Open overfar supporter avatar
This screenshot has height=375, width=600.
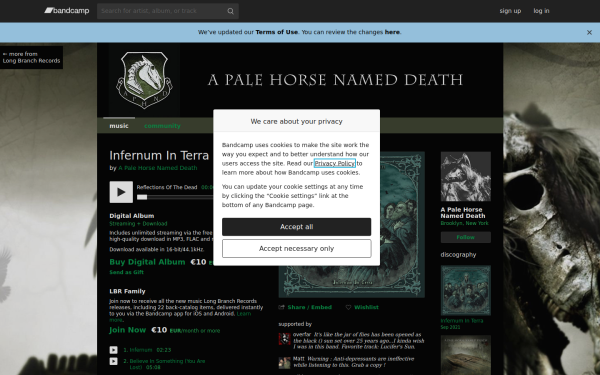coord(284,339)
